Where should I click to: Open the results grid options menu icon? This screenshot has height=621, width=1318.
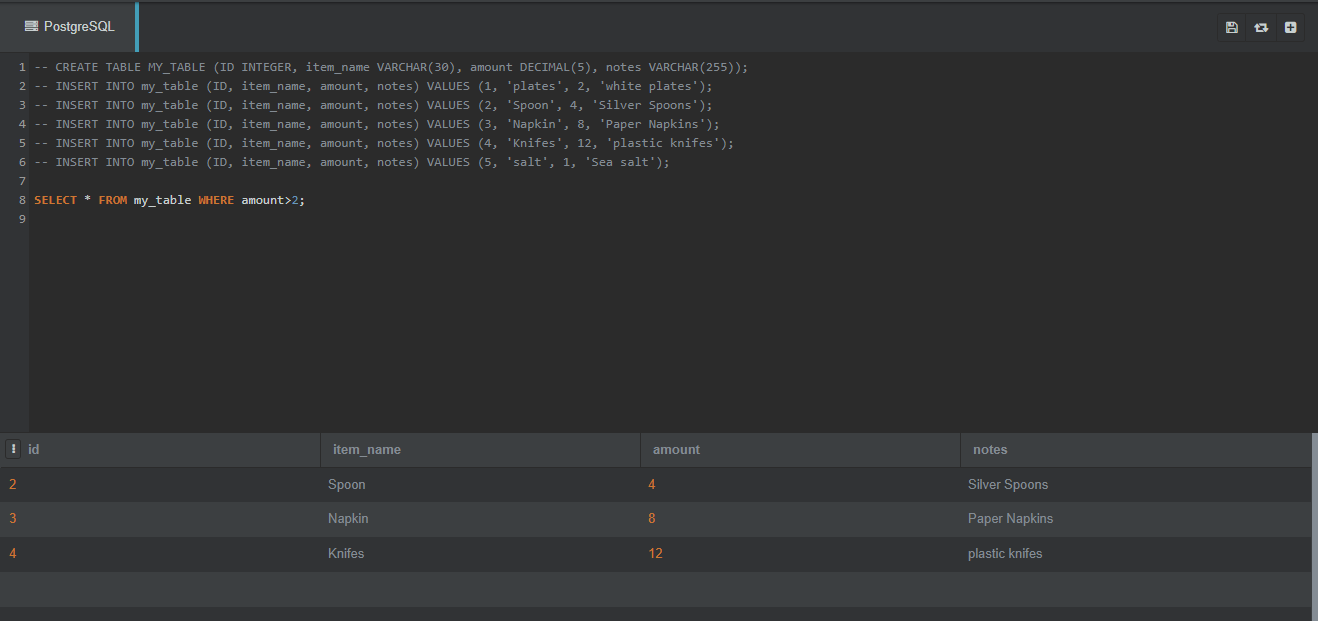pyautogui.click(x=13, y=449)
